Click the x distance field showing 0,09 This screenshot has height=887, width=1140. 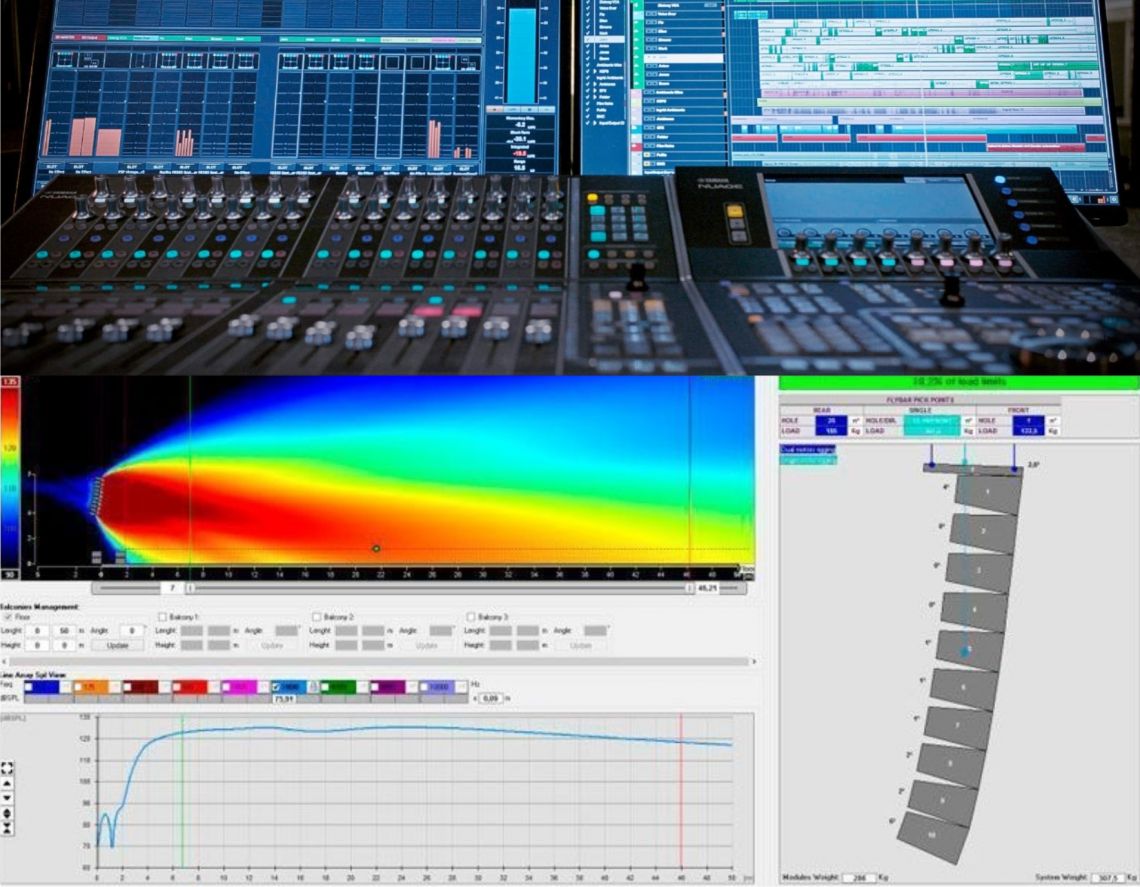click(491, 698)
